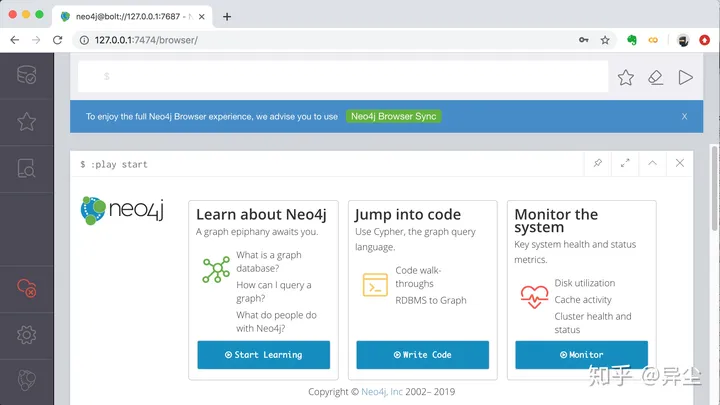Click the Neo4j Browser Sync button
The height and width of the screenshot is (405, 720).
(394, 117)
